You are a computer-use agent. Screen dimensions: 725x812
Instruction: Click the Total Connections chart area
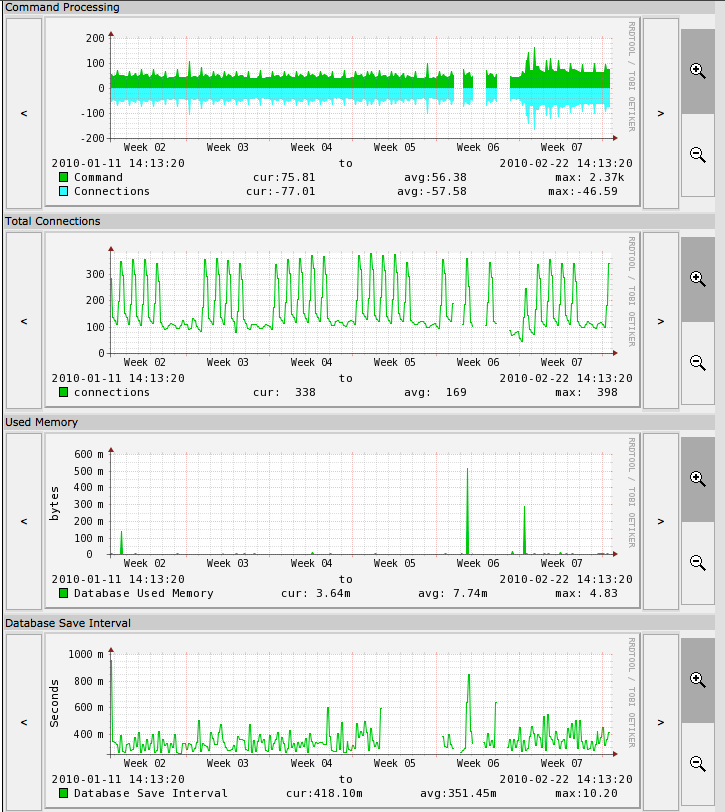coord(361,303)
